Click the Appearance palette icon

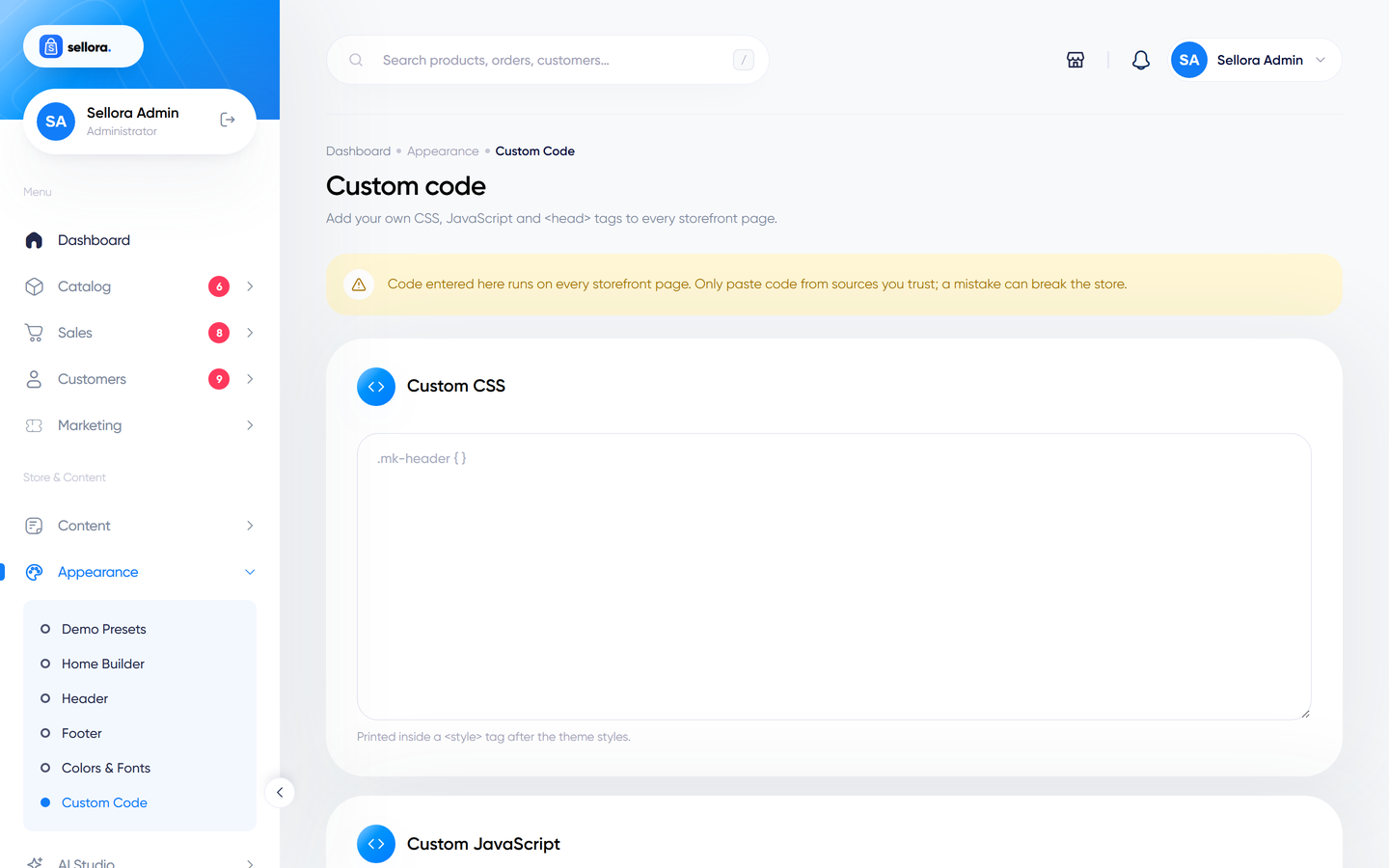(x=34, y=572)
